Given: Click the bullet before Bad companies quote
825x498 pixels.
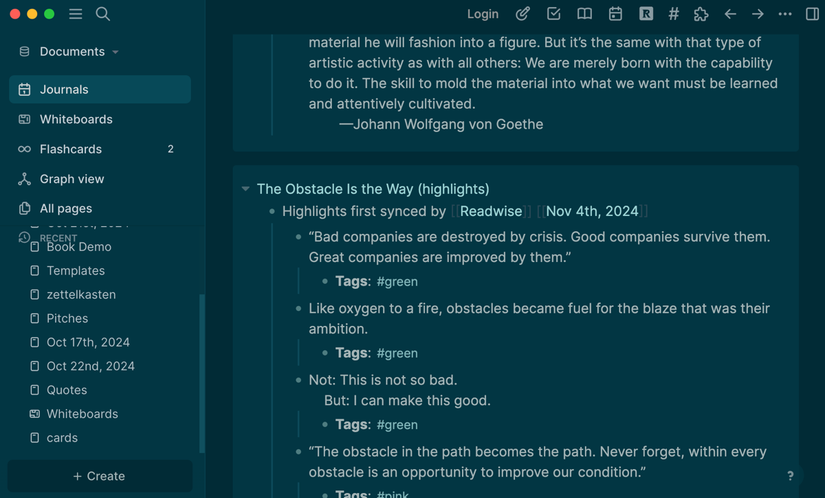Looking at the screenshot, I should [298, 237].
